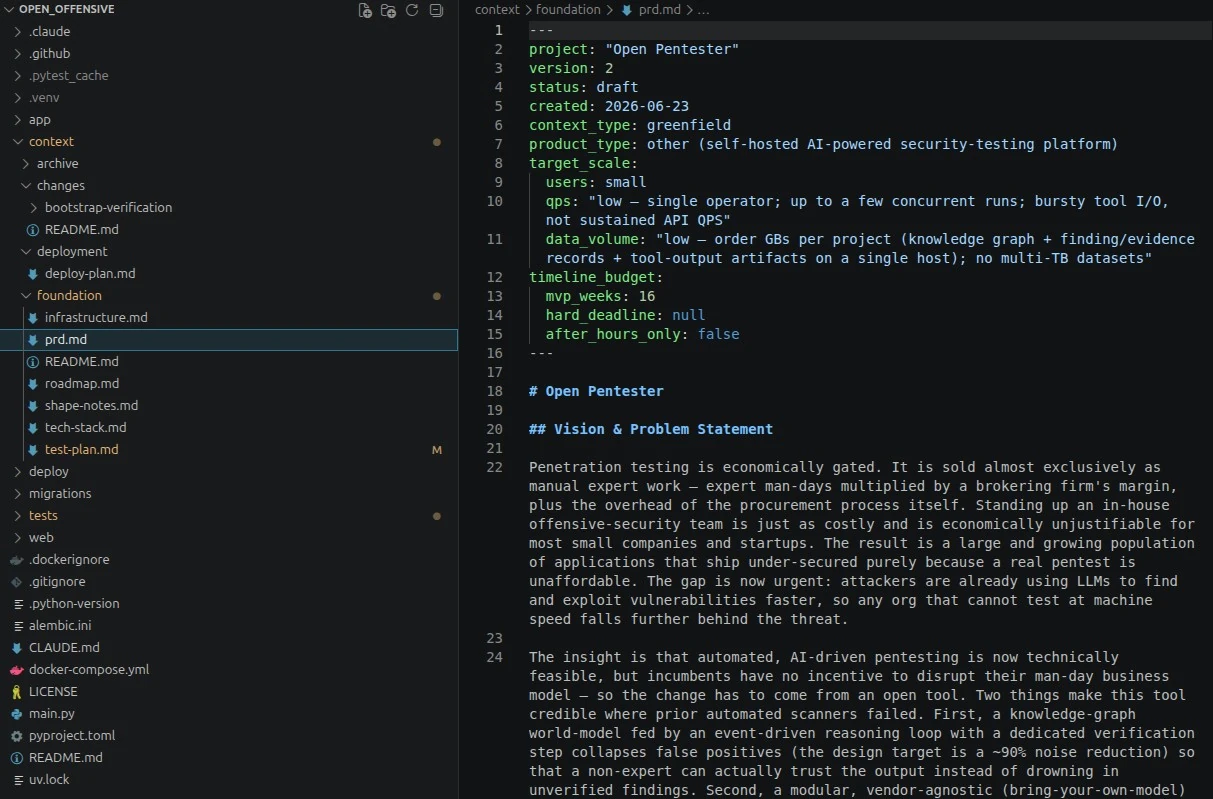Viewport: 1213px width, 799px height.
Task: Click 'context' in the breadcrumb path
Action: tap(497, 9)
